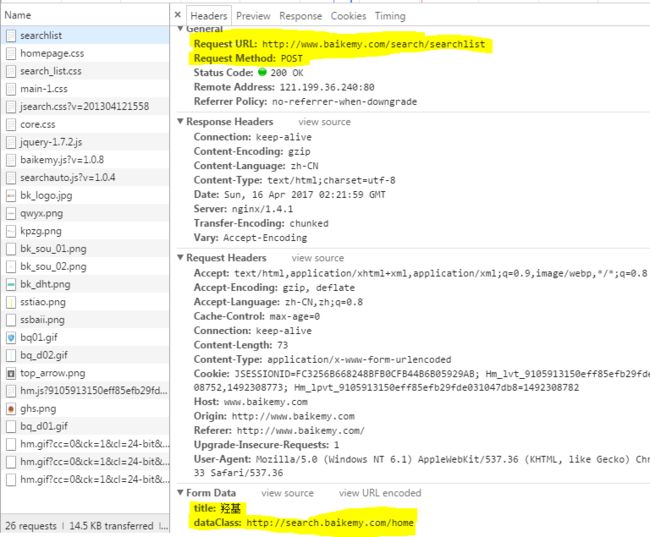Click the Request Method POST value
650x537 pixels.
(292, 58)
